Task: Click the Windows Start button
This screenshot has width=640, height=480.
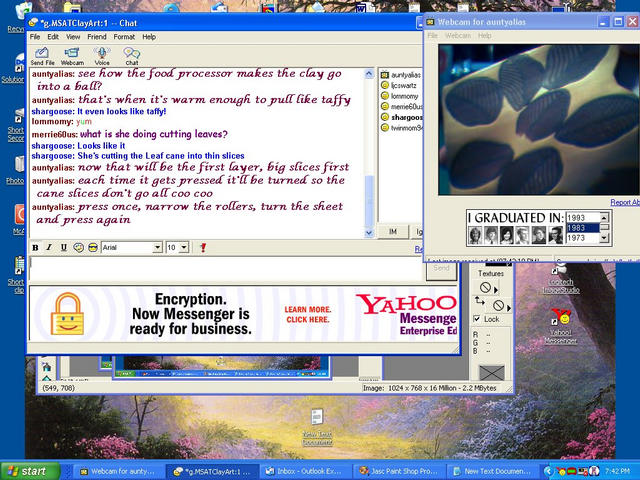Action: click(x=29, y=471)
